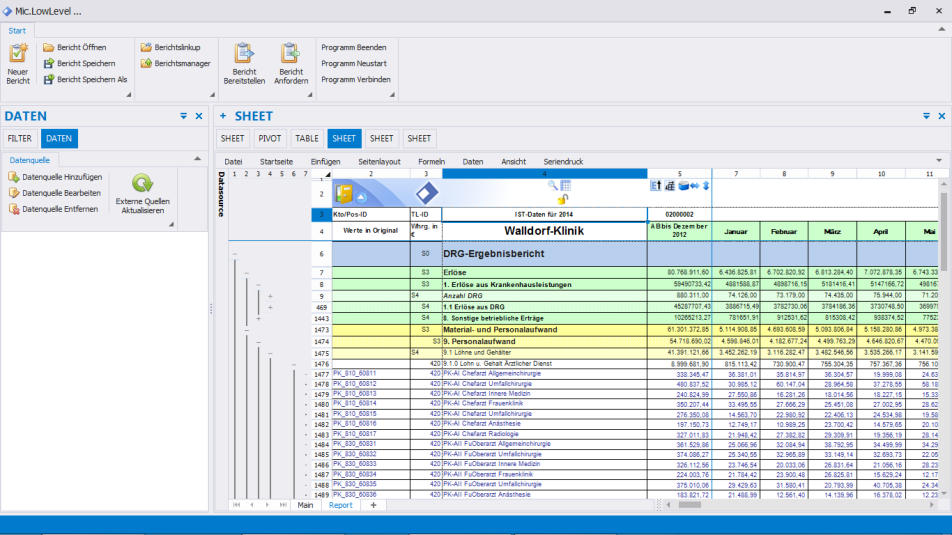Click the Bericht Anfordern icon

(290, 54)
